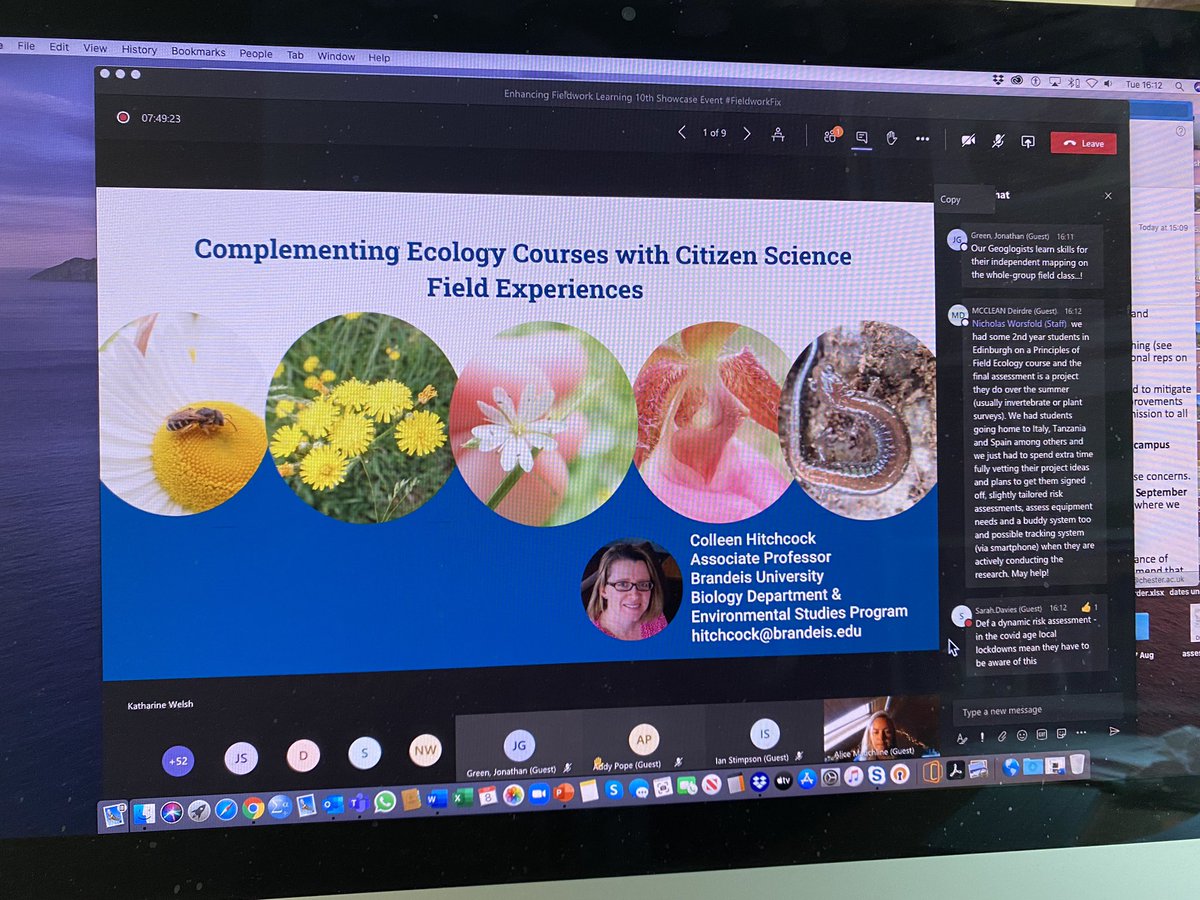Screen dimensions: 1200x900
Task: Click the thumbs-up reaction on Sarah.Davies message
Action: (x=1086, y=607)
